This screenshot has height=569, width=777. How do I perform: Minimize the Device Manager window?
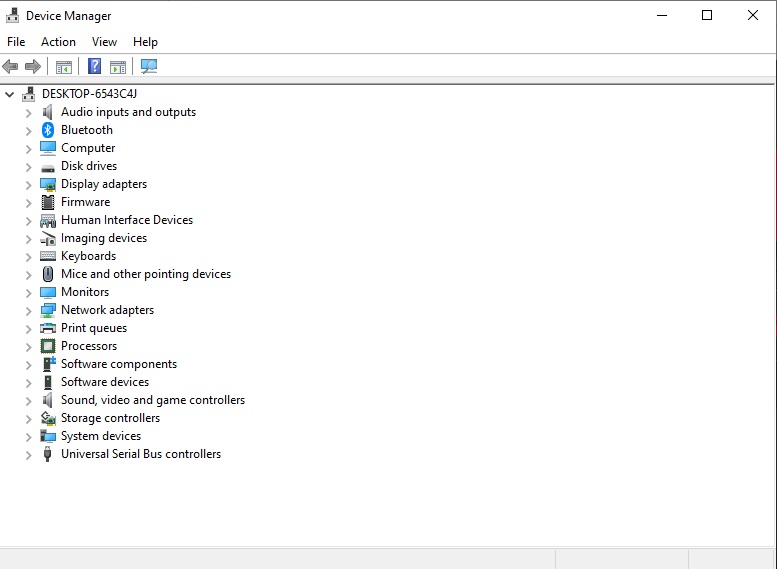pos(662,15)
